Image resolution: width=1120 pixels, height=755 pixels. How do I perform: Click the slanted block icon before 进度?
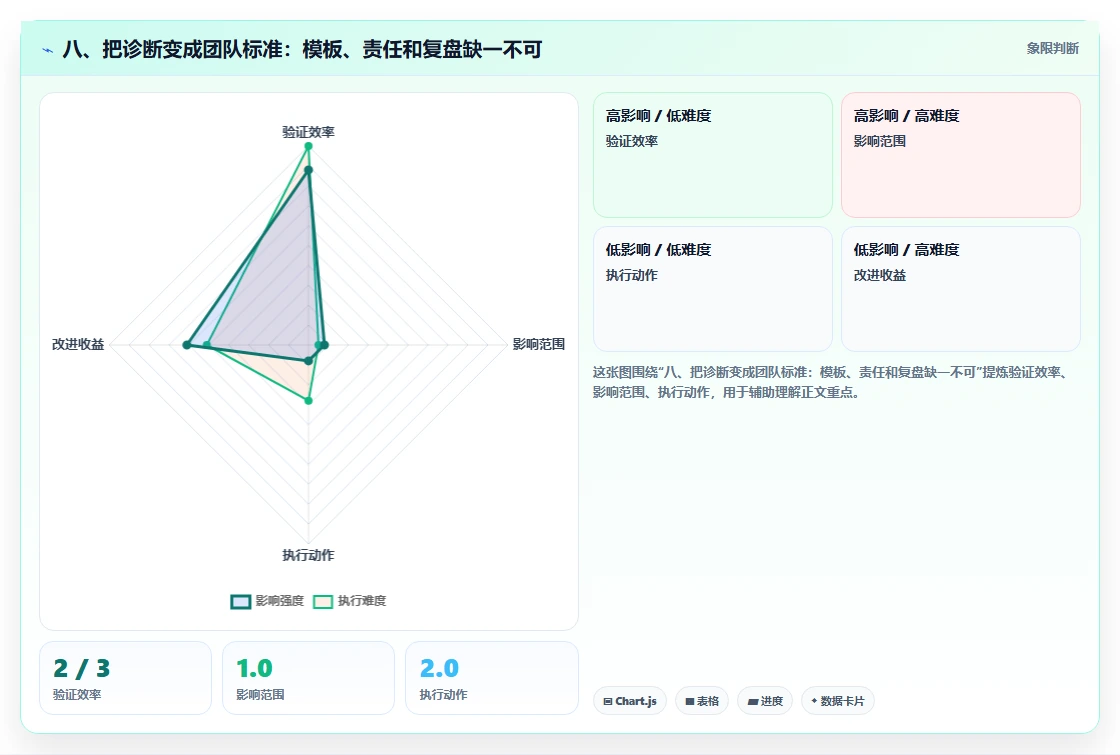click(753, 701)
